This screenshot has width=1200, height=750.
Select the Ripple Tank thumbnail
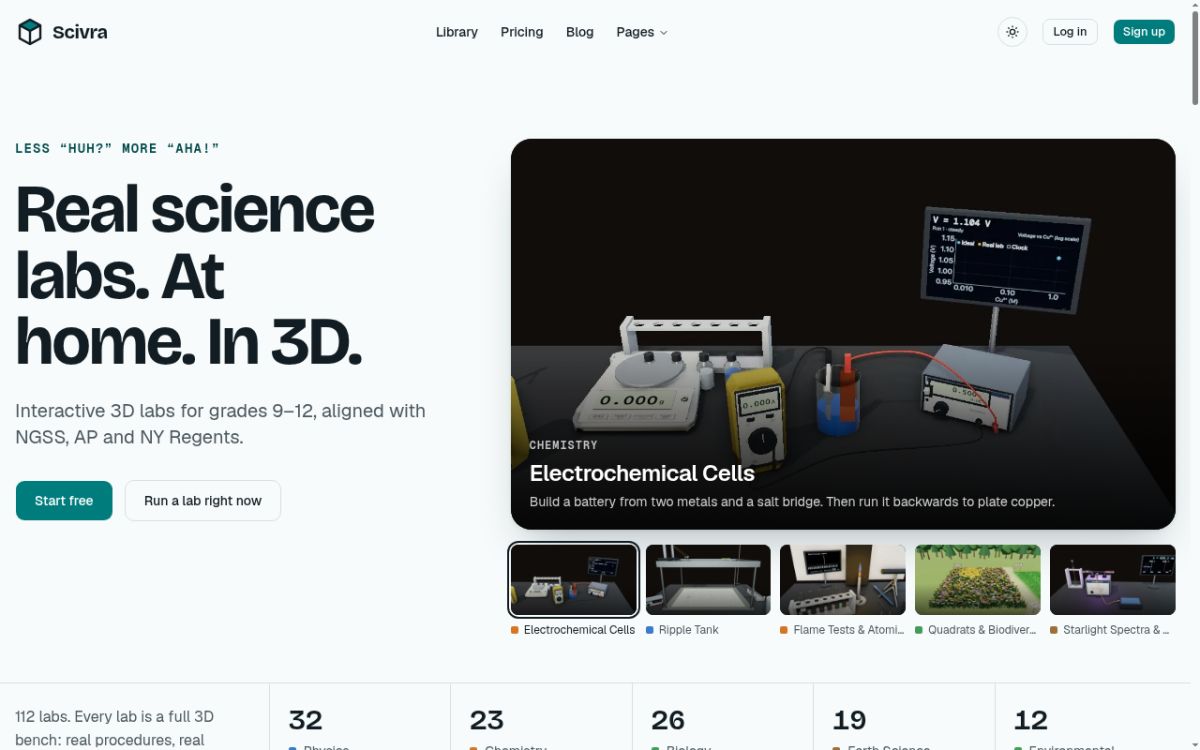tap(708, 580)
